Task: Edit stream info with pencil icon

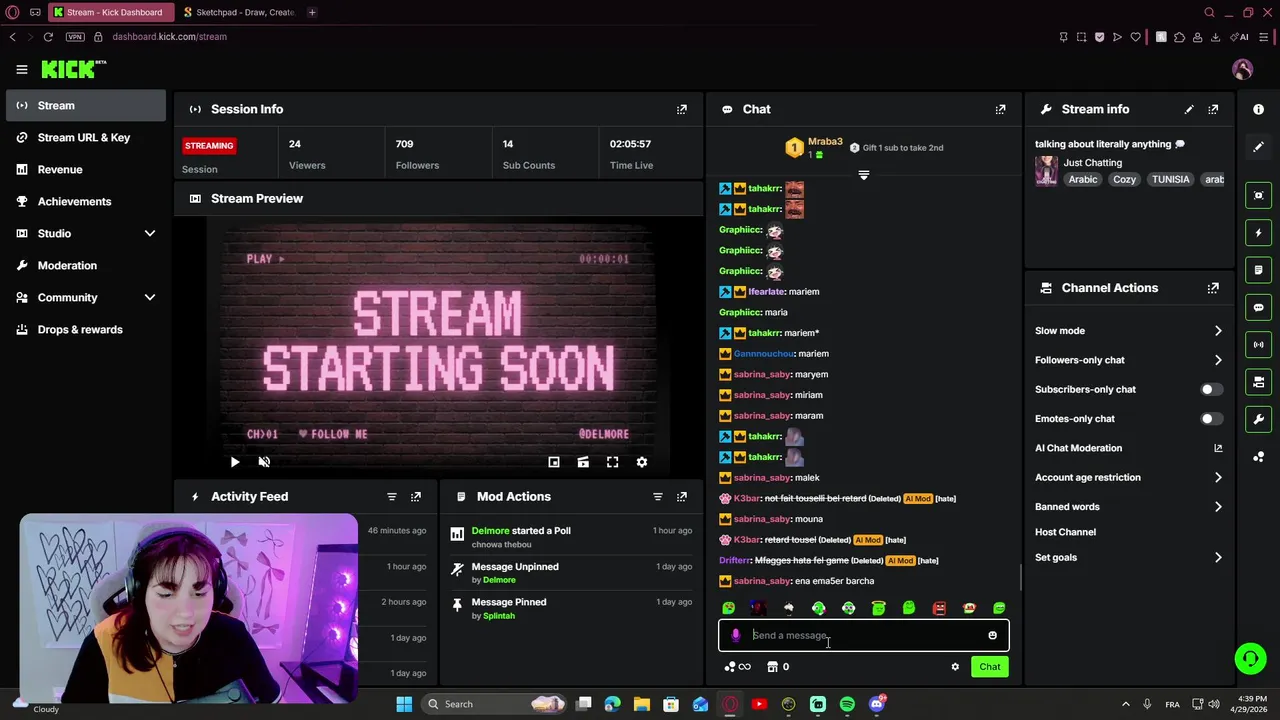Action: click(x=1189, y=109)
